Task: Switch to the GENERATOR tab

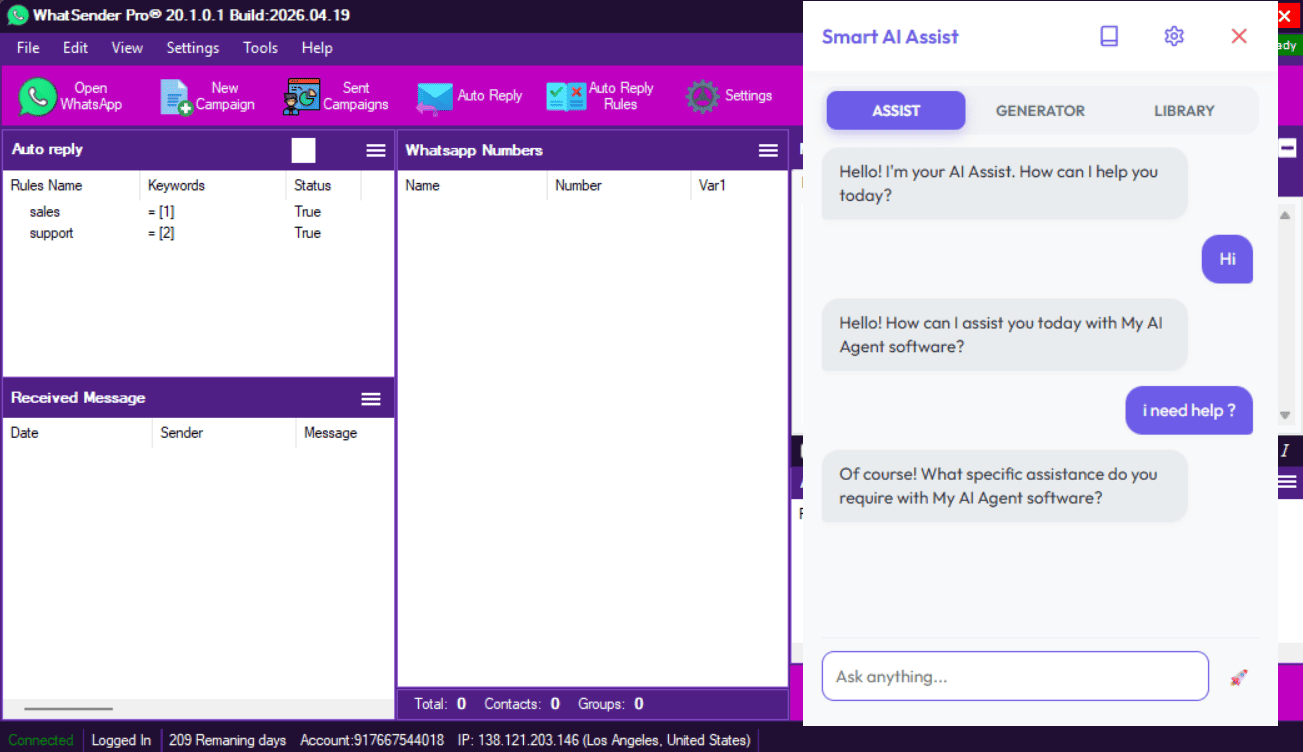Action: 1040,110
